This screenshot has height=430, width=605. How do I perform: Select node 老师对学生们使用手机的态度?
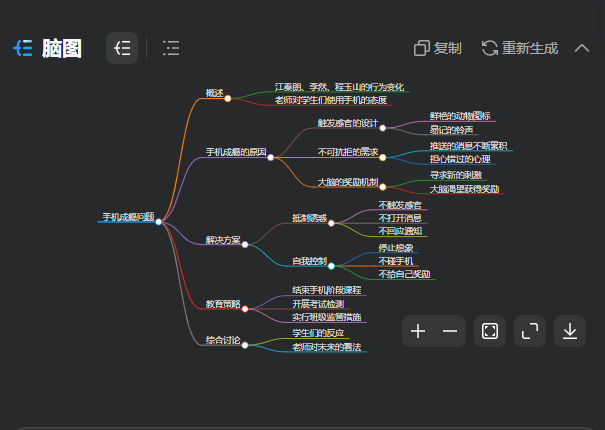[331, 100]
